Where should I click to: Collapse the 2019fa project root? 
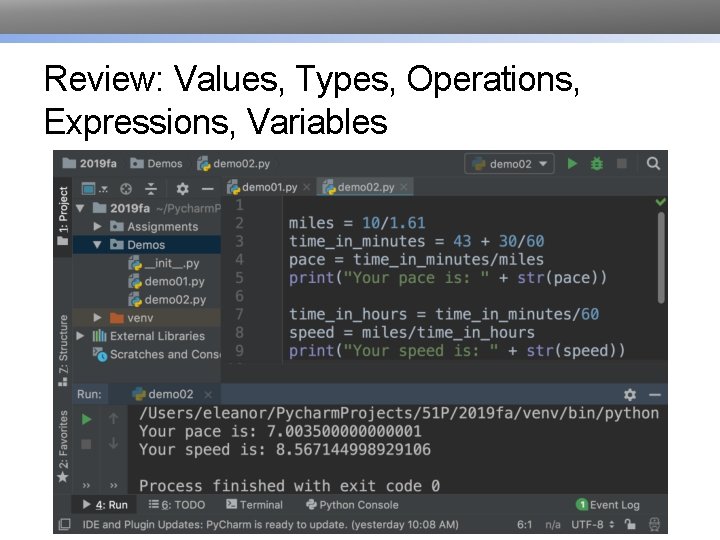click(x=80, y=208)
